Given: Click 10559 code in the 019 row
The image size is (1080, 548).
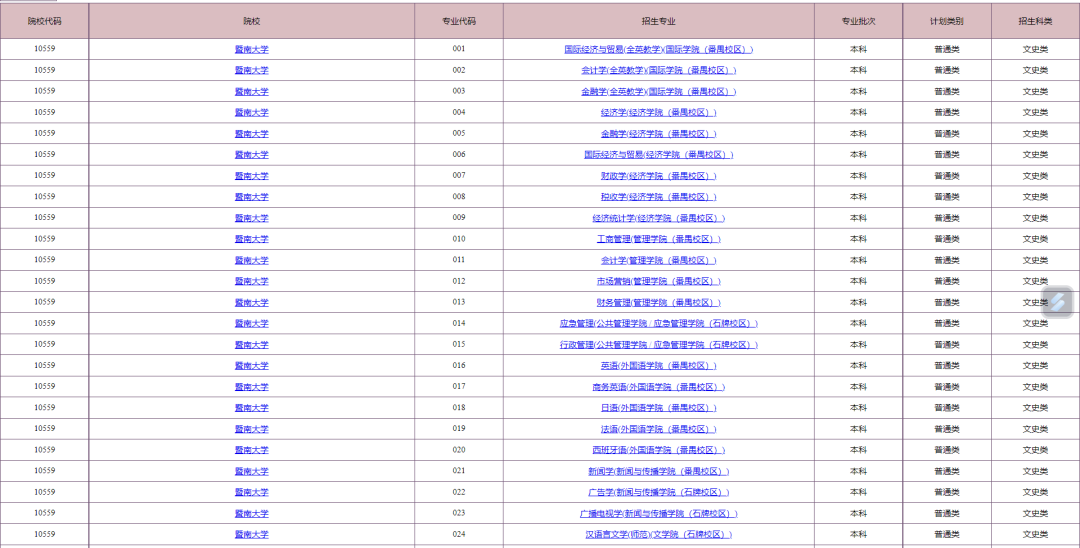Looking at the screenshot, I should 44,428.
